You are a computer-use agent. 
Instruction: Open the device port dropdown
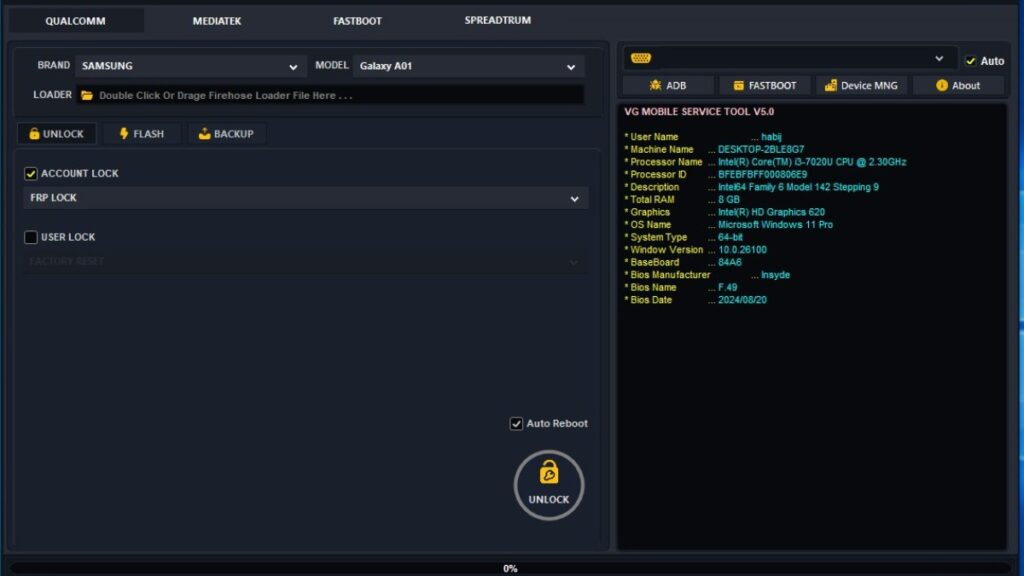click(x=790, y=59)
